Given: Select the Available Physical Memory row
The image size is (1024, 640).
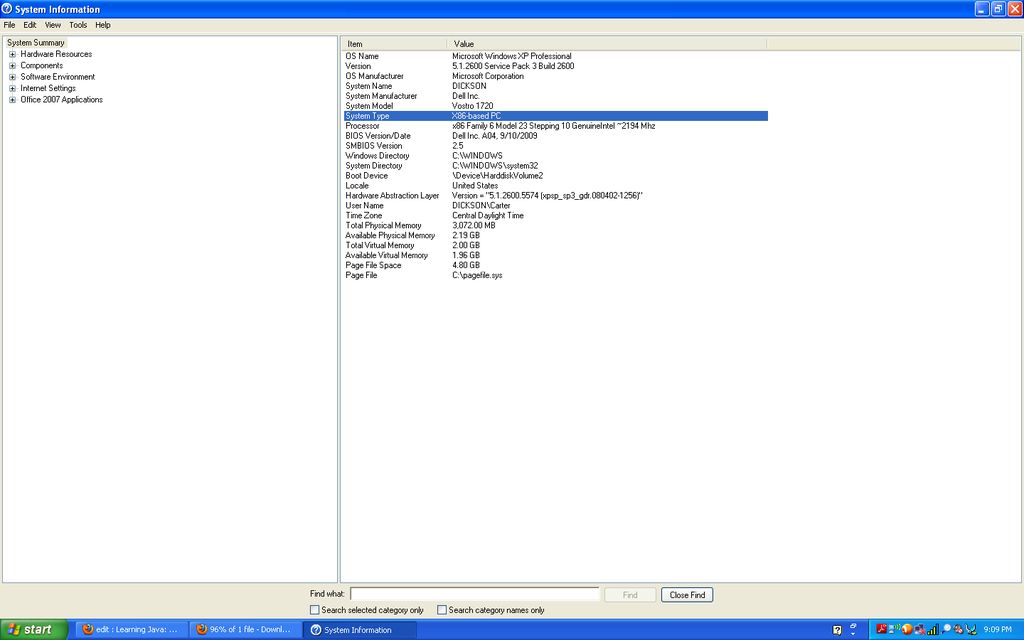Looking at the screenshot, I should click(x=556, y=235).
